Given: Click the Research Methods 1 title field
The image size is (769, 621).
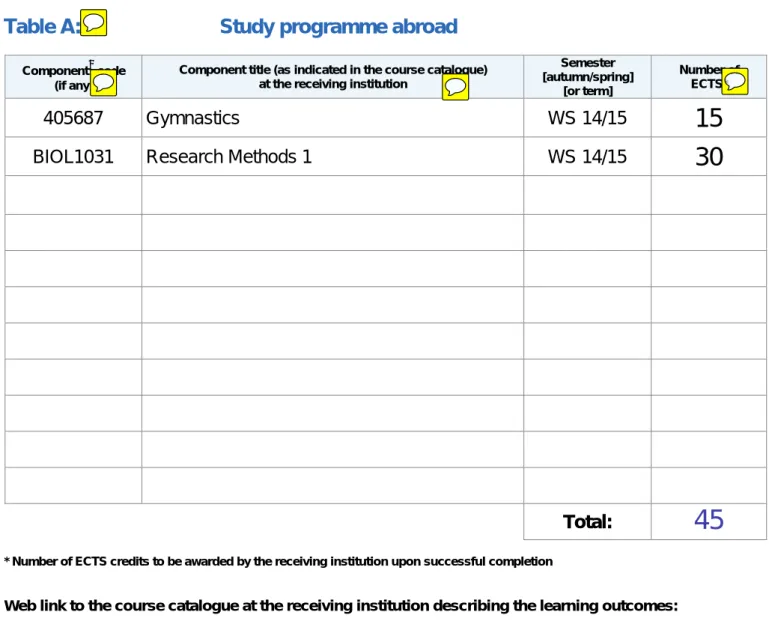Looking at the screenshot, I should click(x=333, y=156).
